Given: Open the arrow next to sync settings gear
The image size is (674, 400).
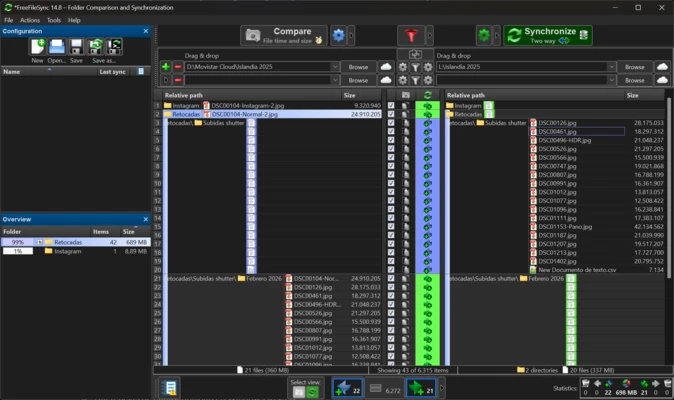Looking at the screenshot, I should coord(496,35).
